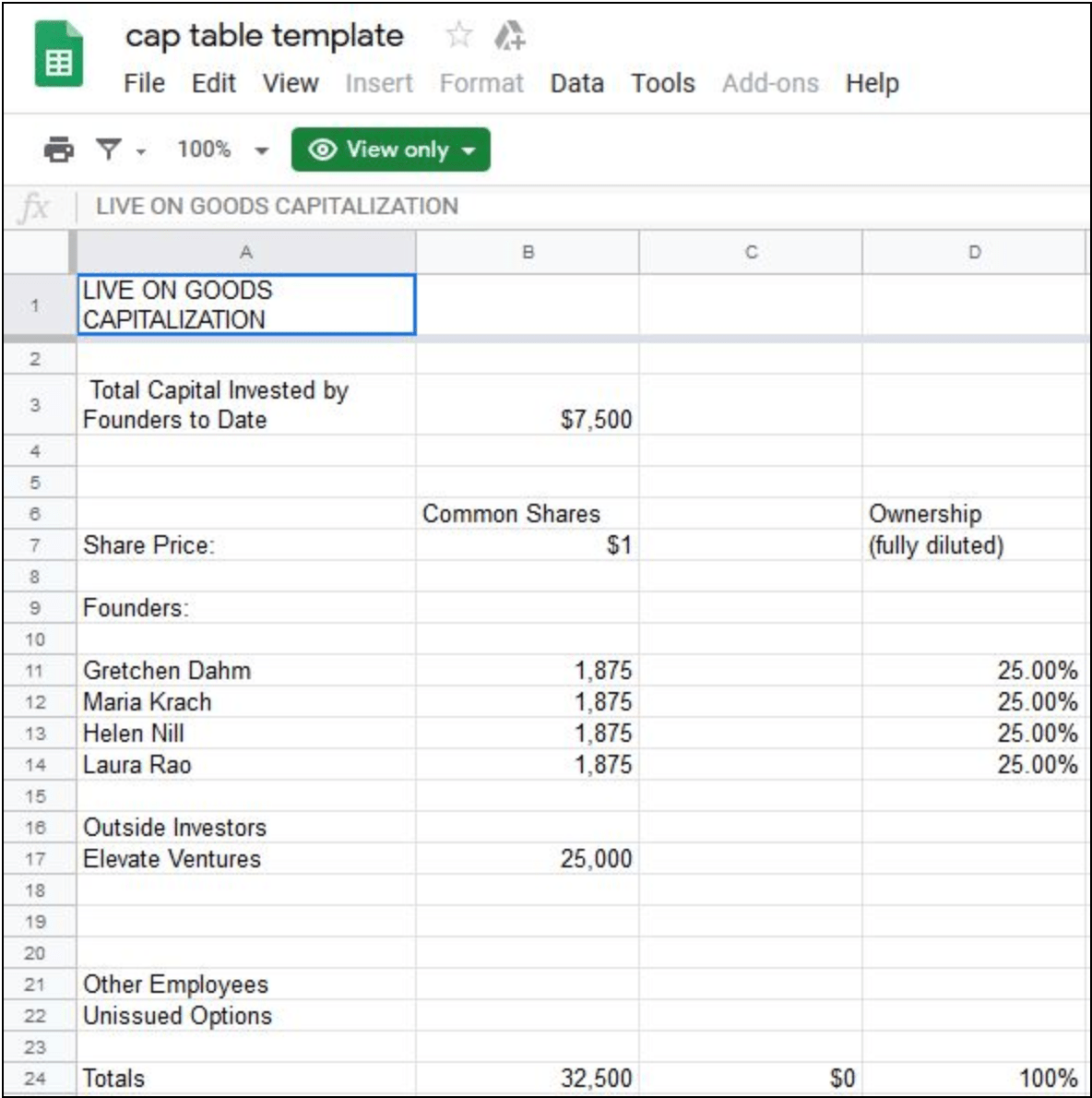The image size is (1092, 1098).
Task: Open the File menu
Action: [x=144, y=83]
